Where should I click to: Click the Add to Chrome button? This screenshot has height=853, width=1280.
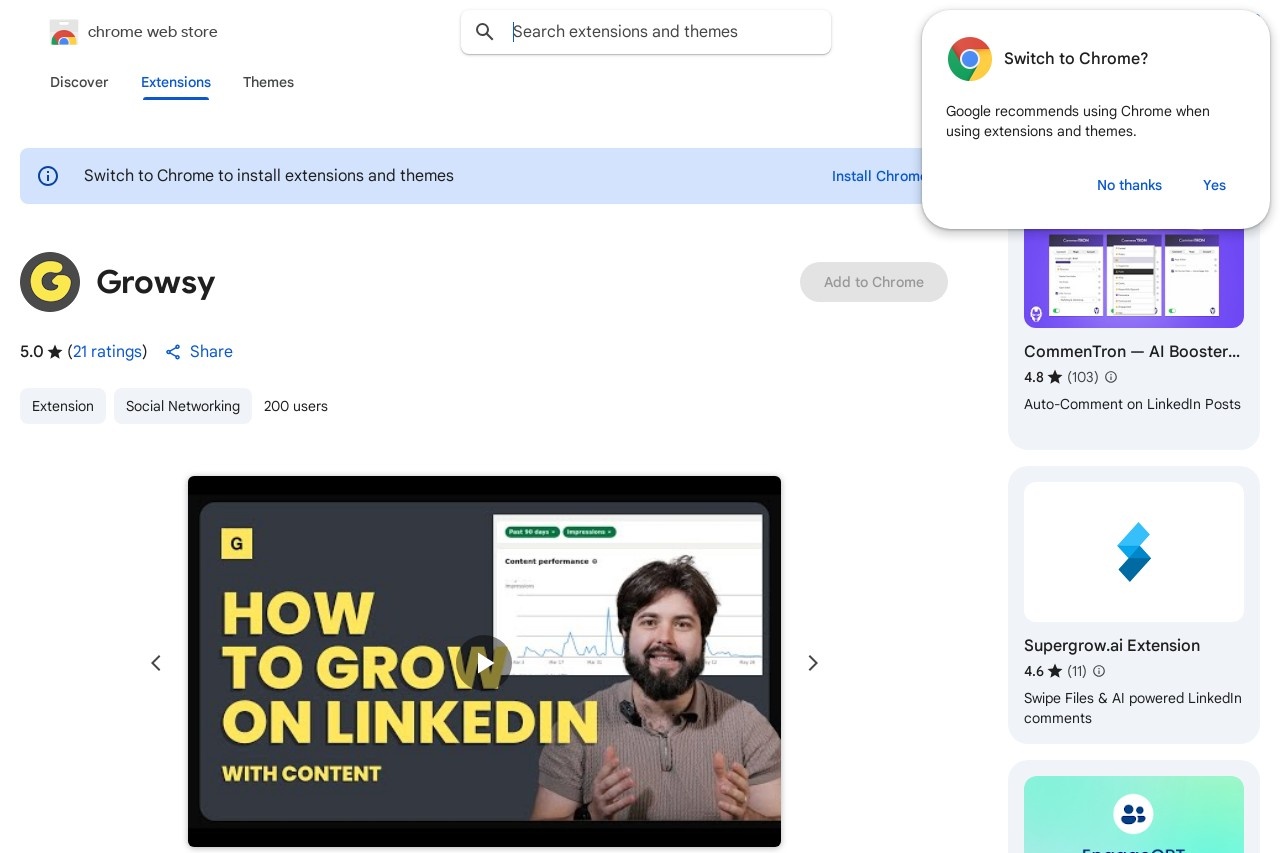(x=874, y=282)
